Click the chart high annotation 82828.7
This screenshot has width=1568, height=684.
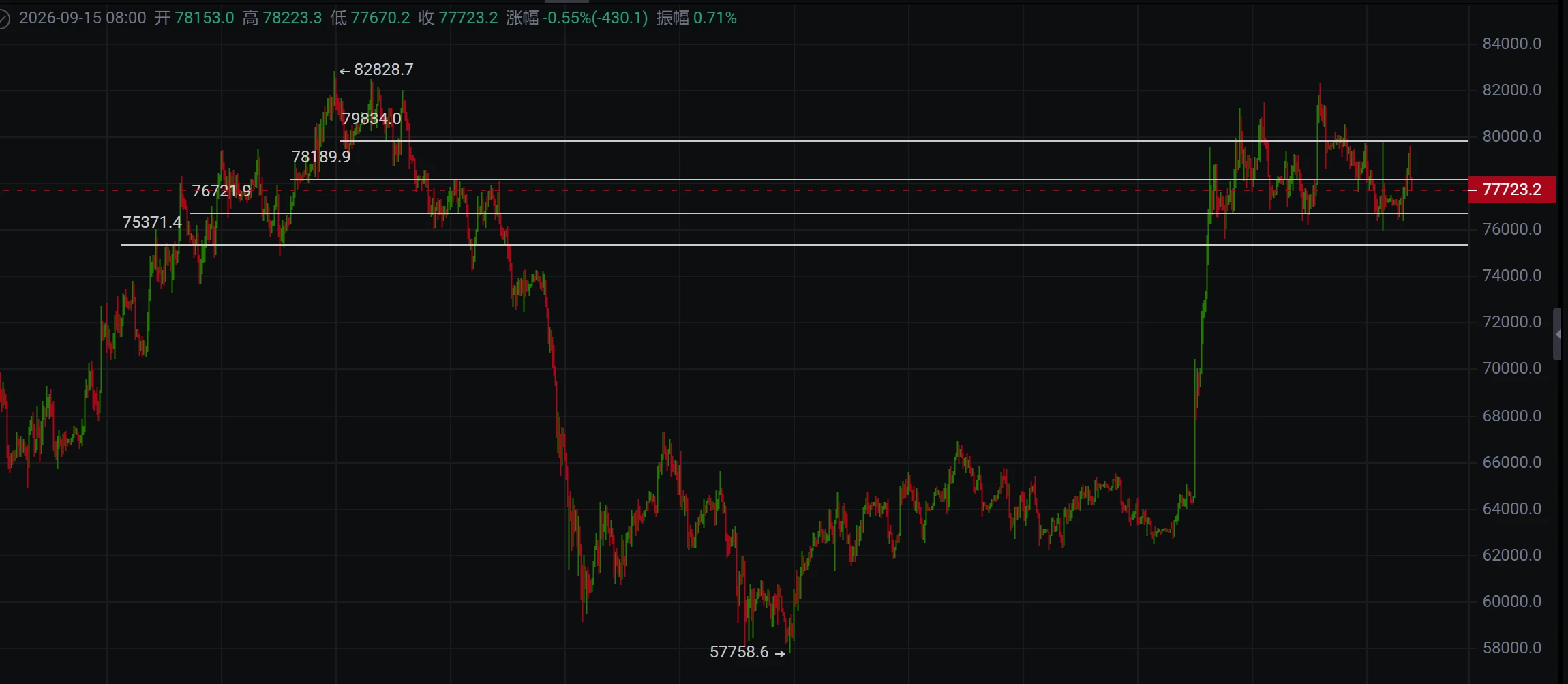point(376,70)
